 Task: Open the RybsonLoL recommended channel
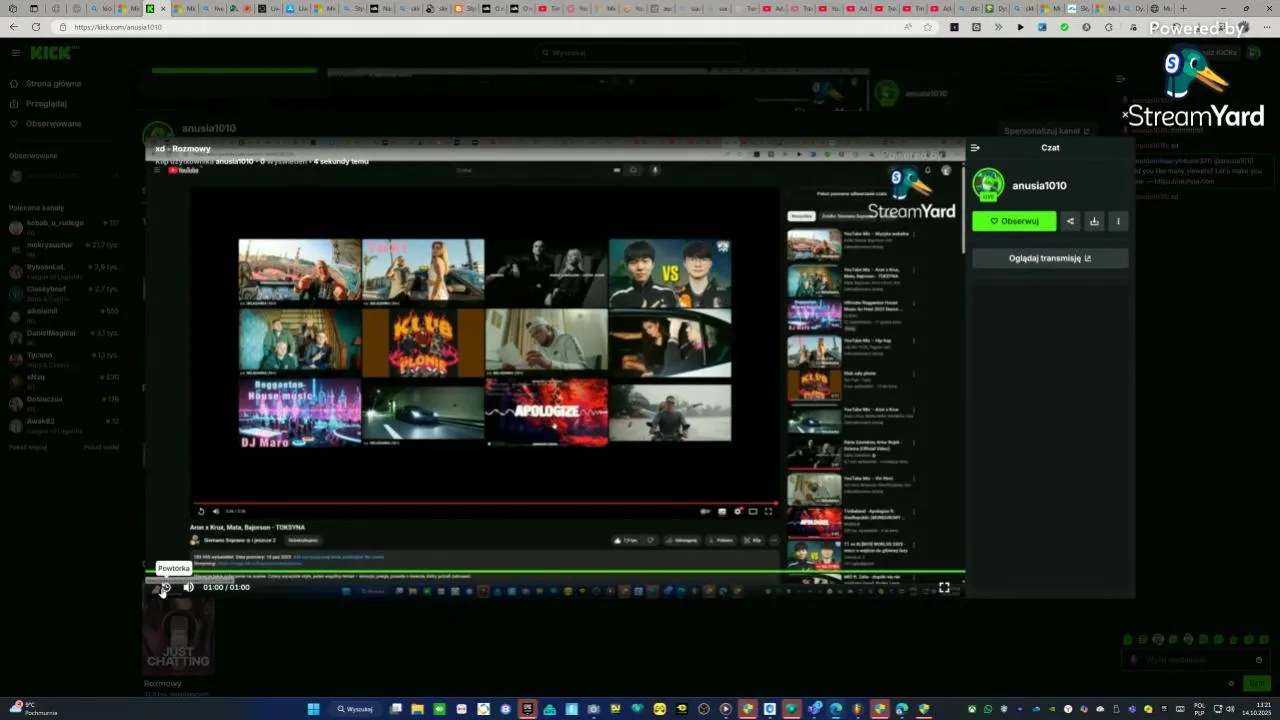click(x=64, y=270)
